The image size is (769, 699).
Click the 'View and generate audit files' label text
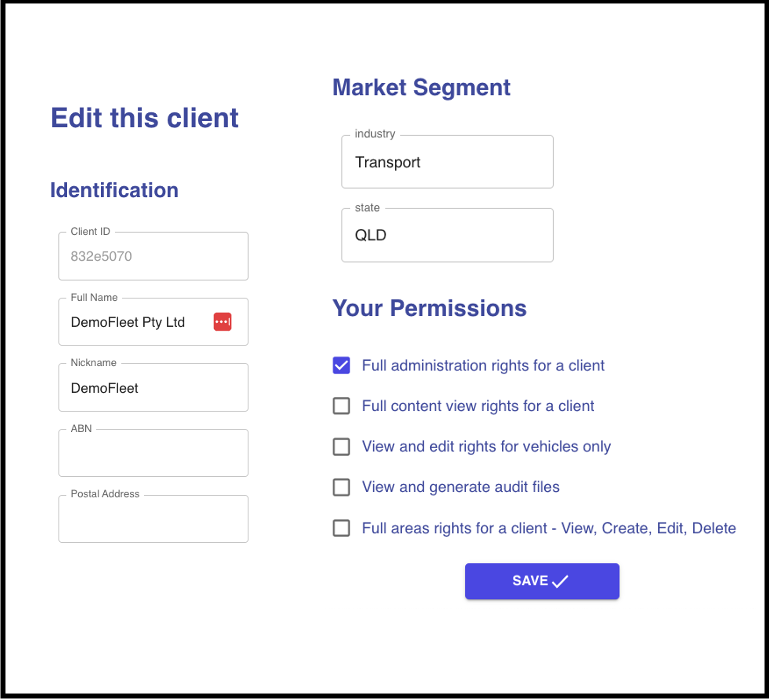coord(460,487)
